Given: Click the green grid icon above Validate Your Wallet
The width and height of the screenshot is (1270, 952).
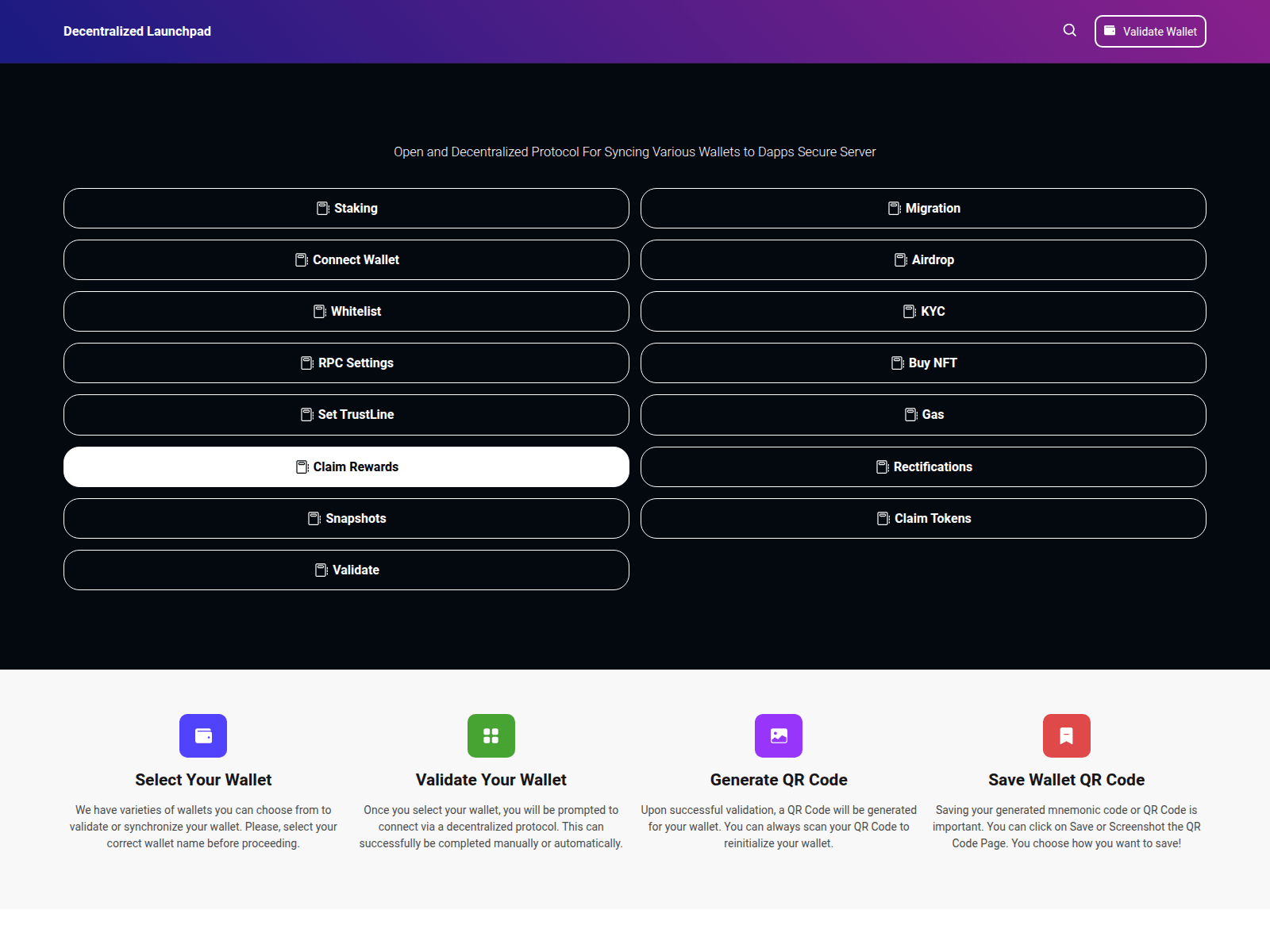Looking at the screenshot, I should [491, 735].
